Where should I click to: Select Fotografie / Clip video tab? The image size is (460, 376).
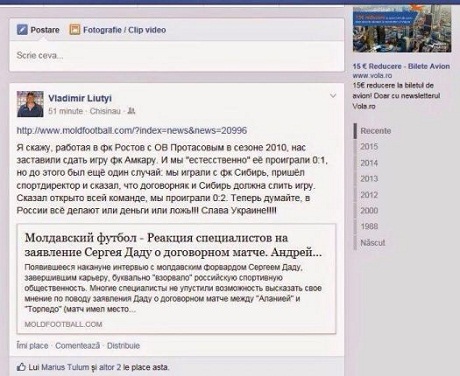pos(118,30)
